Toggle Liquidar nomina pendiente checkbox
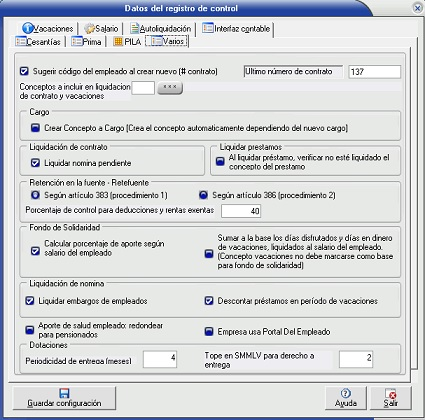This screenshot has width=425, height=420. [x=35, y=163]
